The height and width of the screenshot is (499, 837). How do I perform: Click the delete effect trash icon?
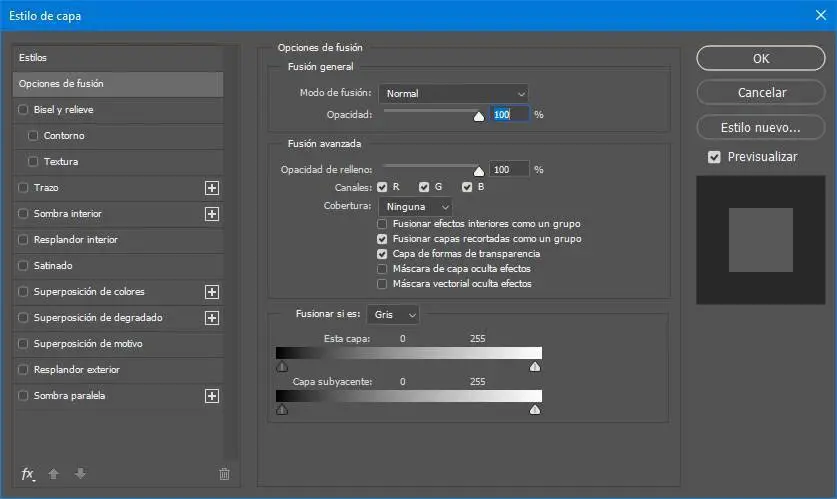(224, 474)
